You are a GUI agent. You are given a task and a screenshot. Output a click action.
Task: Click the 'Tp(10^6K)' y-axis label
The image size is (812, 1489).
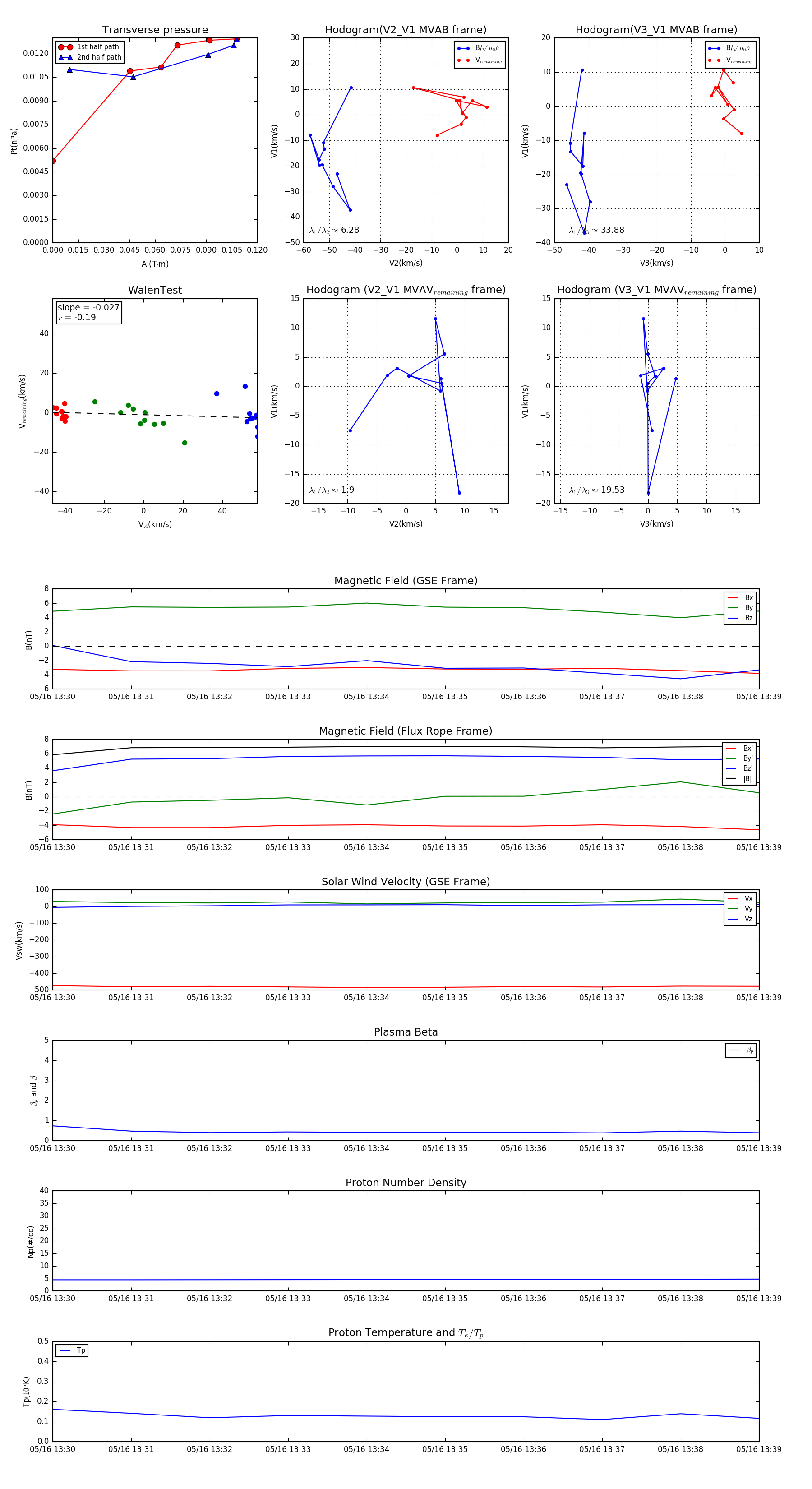pyautogui.click(x=27, y=1392)
